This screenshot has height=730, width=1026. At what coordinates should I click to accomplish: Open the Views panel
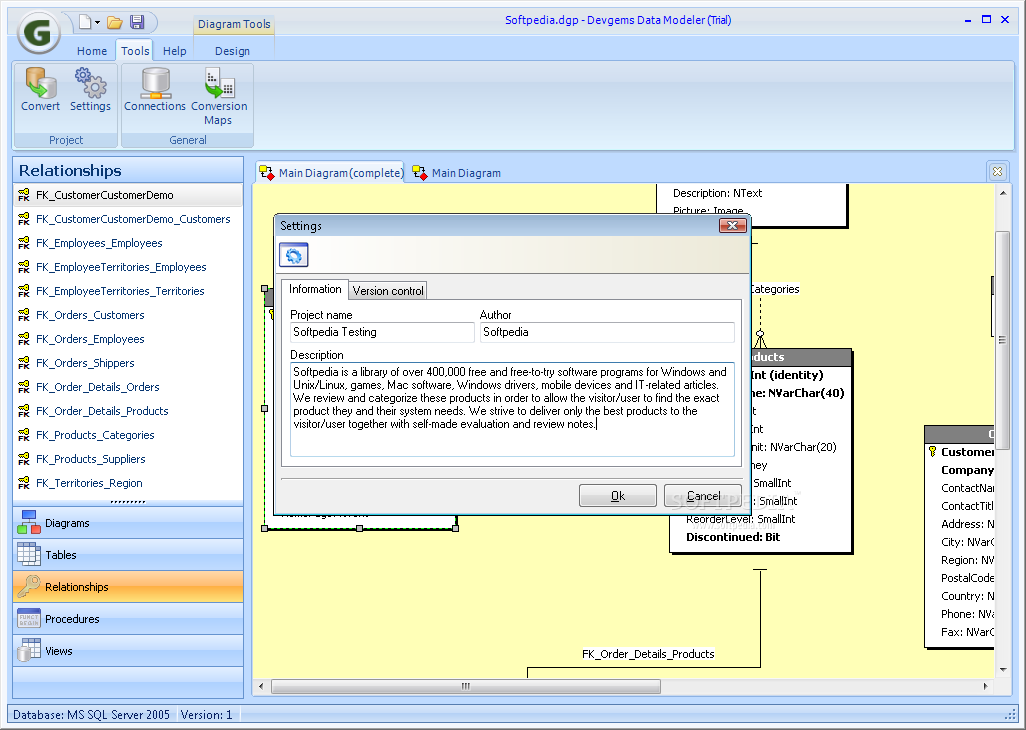point(128,651)
